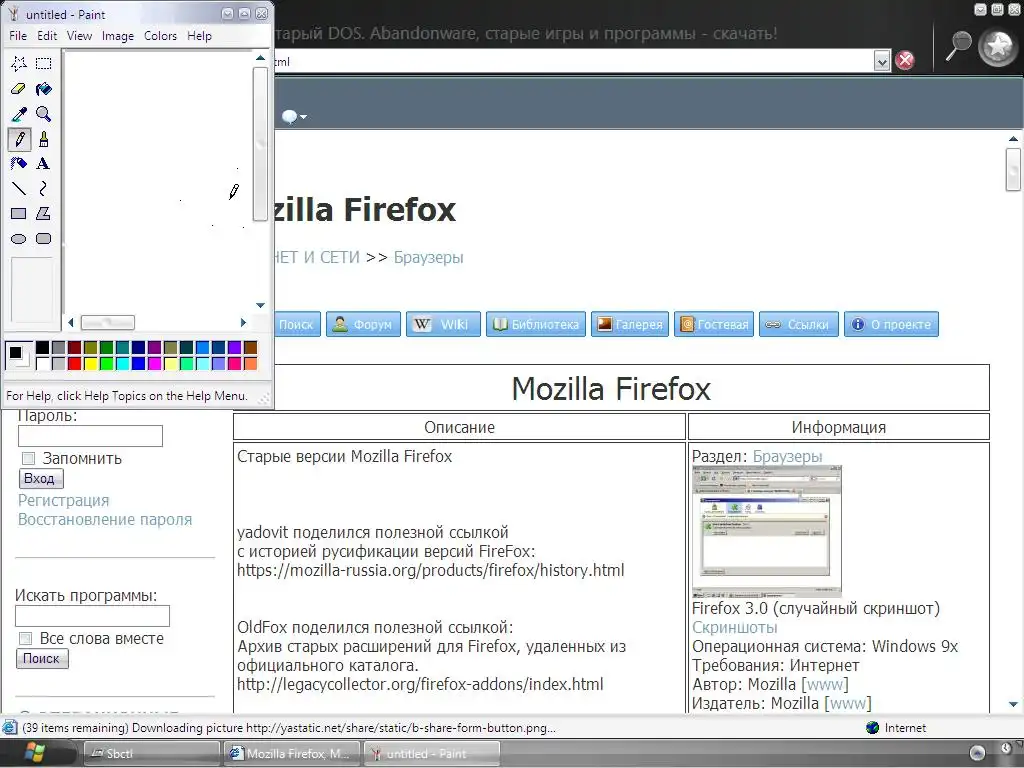The height and width of the screenshot is (768, 1024).
Task: Click the Поиск button under program search
Action: [42, 659]
